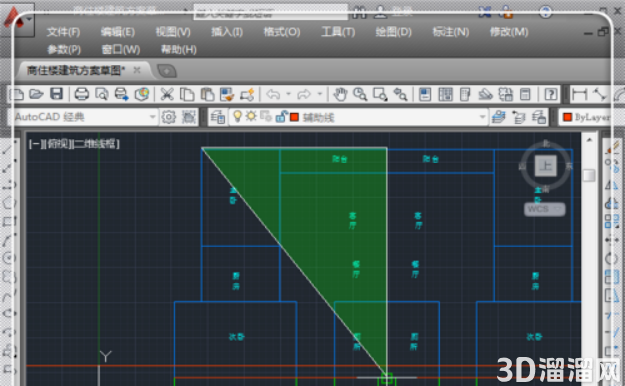Viewport: 625px width, 386px height.
Task: Open the 绘图(D) menu
Action: pos(393,32)
